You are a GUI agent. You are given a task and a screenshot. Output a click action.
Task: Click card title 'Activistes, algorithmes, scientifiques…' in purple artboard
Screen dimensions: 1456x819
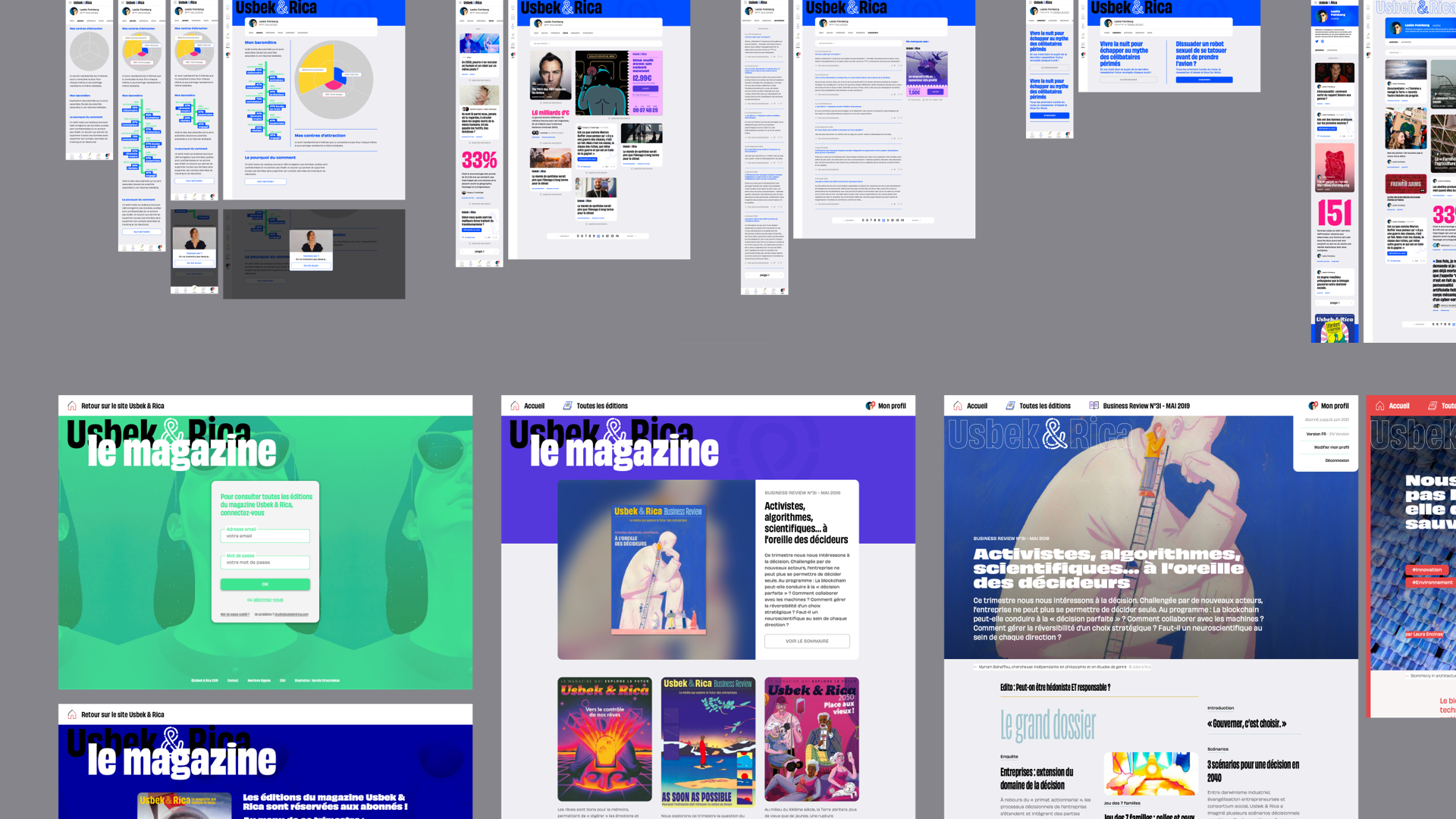[806, 522]
